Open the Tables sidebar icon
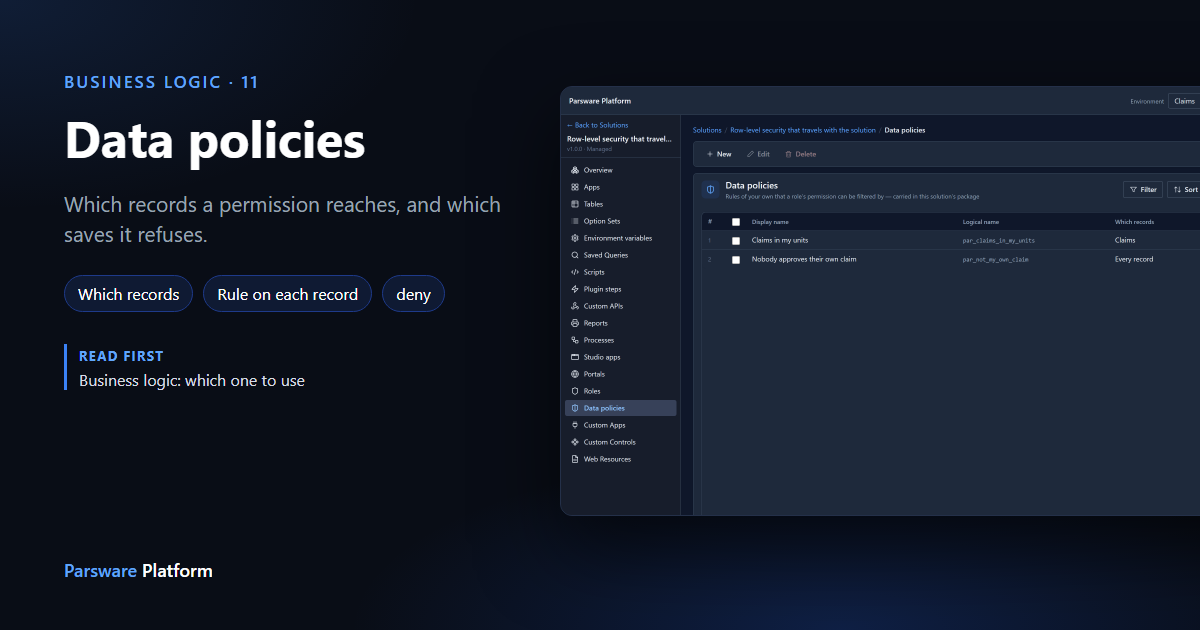Screen dimensions: 1200x630 coord(575,204)
